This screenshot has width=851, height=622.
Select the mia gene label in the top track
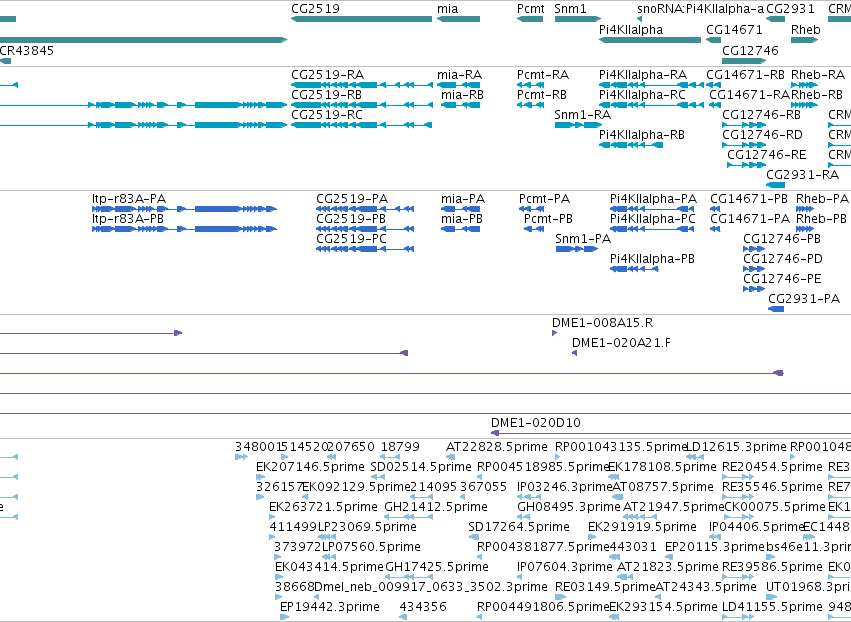(448, 9)
